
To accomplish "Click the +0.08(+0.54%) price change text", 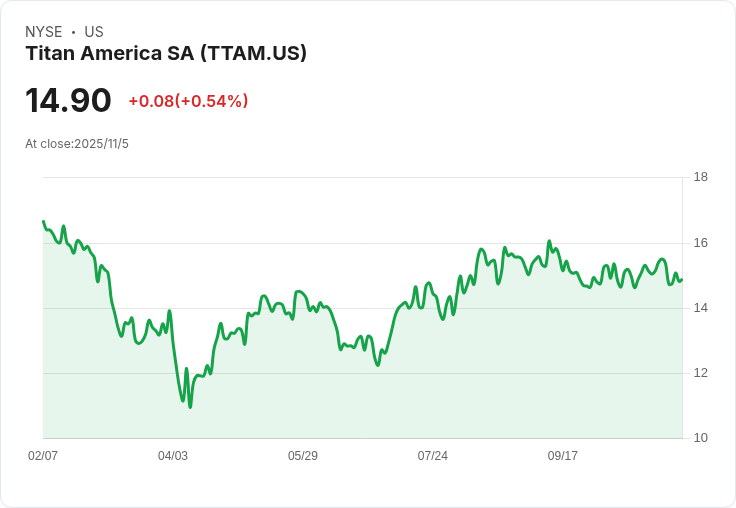I will (x=188, y=101).
